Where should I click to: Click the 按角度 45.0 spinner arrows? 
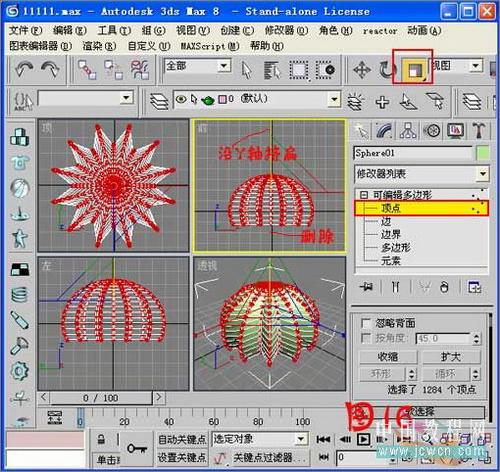click(x=476, y=339)
